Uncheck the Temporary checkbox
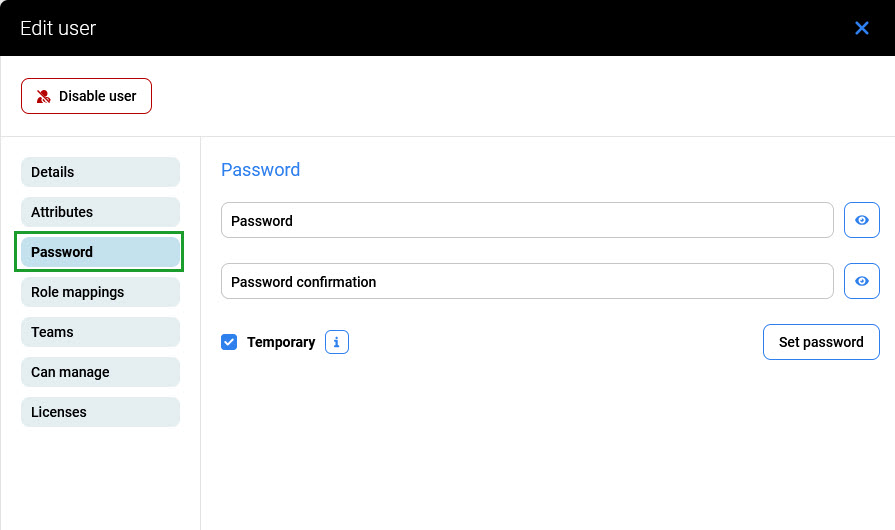Image resolution: width=895 pixels, height=530 pixels. (229, 342)
